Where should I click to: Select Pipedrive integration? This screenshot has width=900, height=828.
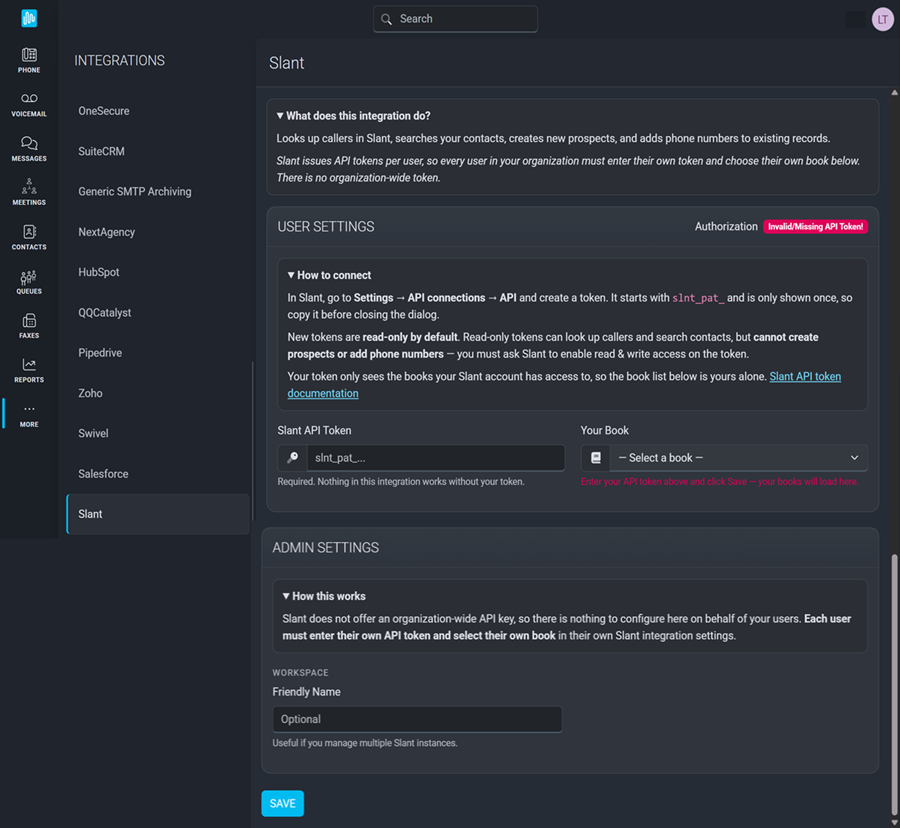coord(100,353)
